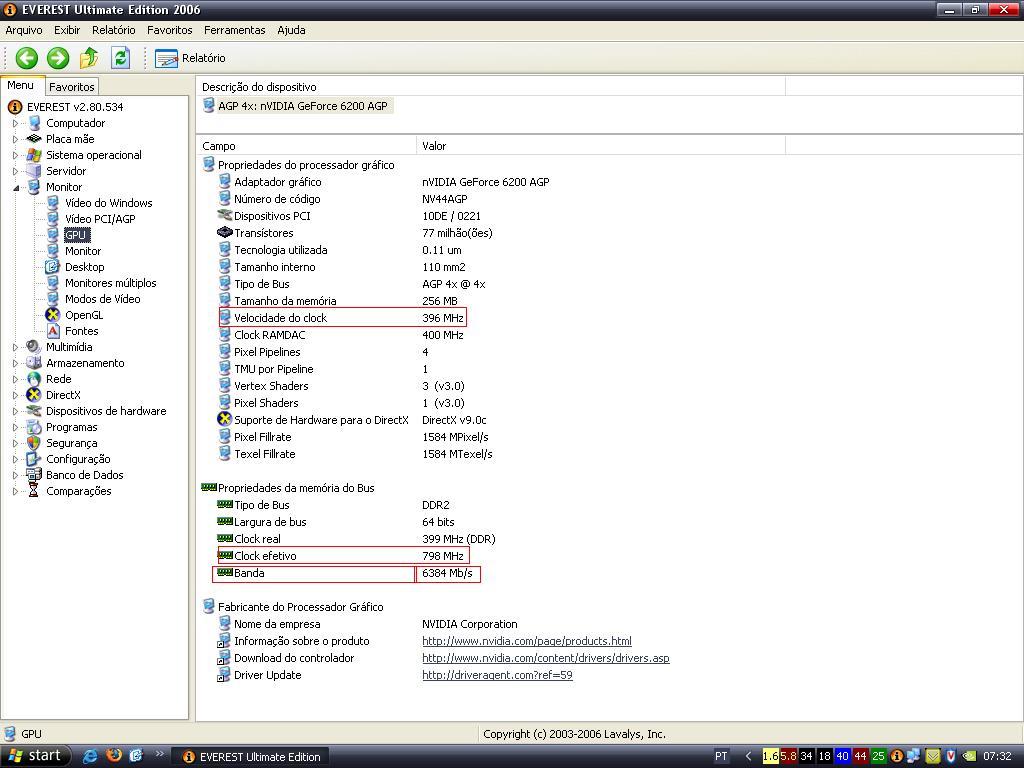
Task: Open nvidia.com products.html link
Action: click(526, 641)
